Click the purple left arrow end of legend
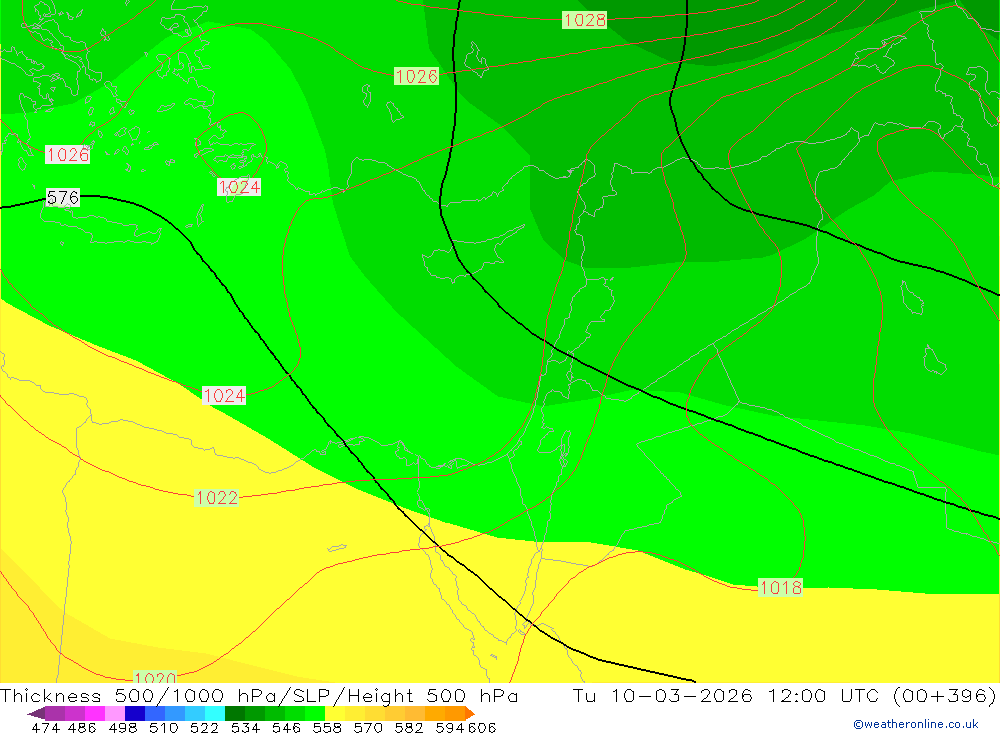1000x733 pixels. pyautogui.click(x=36, y=713)
